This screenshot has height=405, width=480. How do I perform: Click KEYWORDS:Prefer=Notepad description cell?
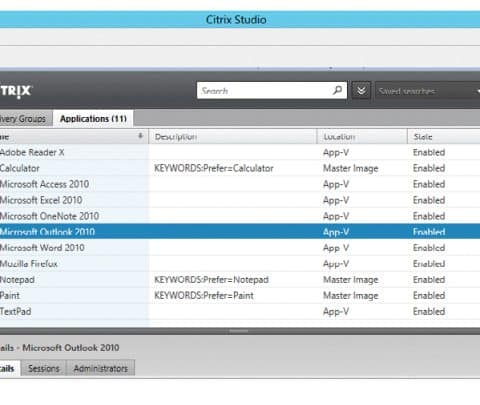[x=211, y=280]
